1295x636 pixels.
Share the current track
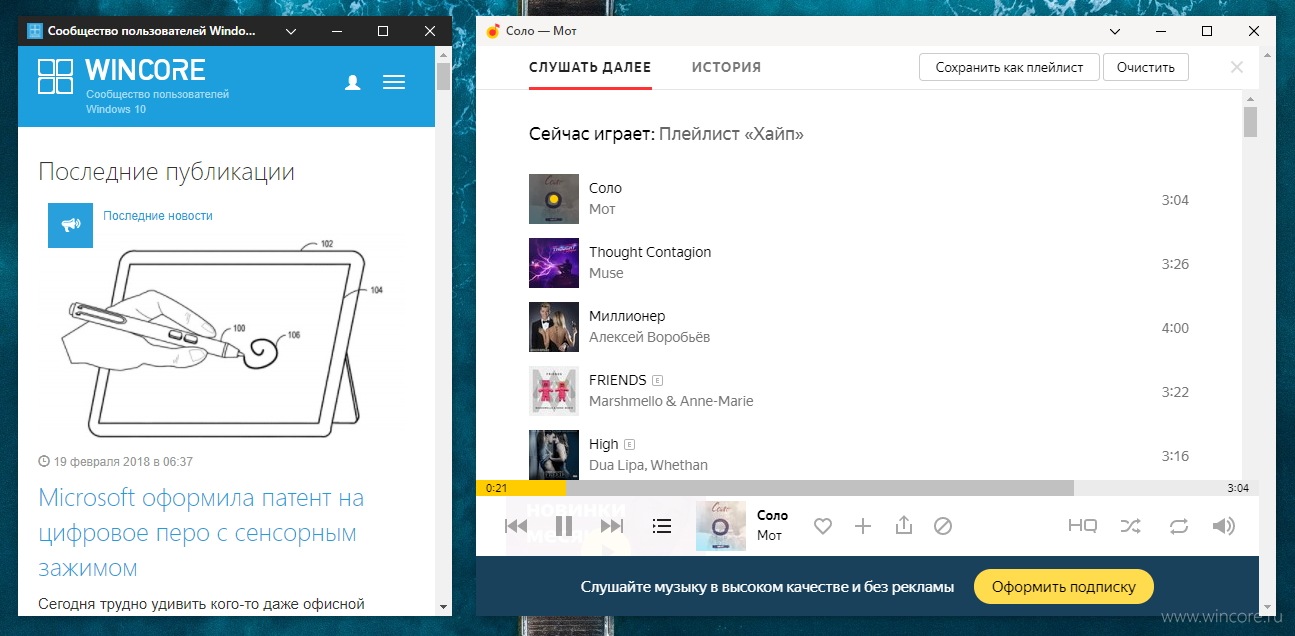point(904,525)
